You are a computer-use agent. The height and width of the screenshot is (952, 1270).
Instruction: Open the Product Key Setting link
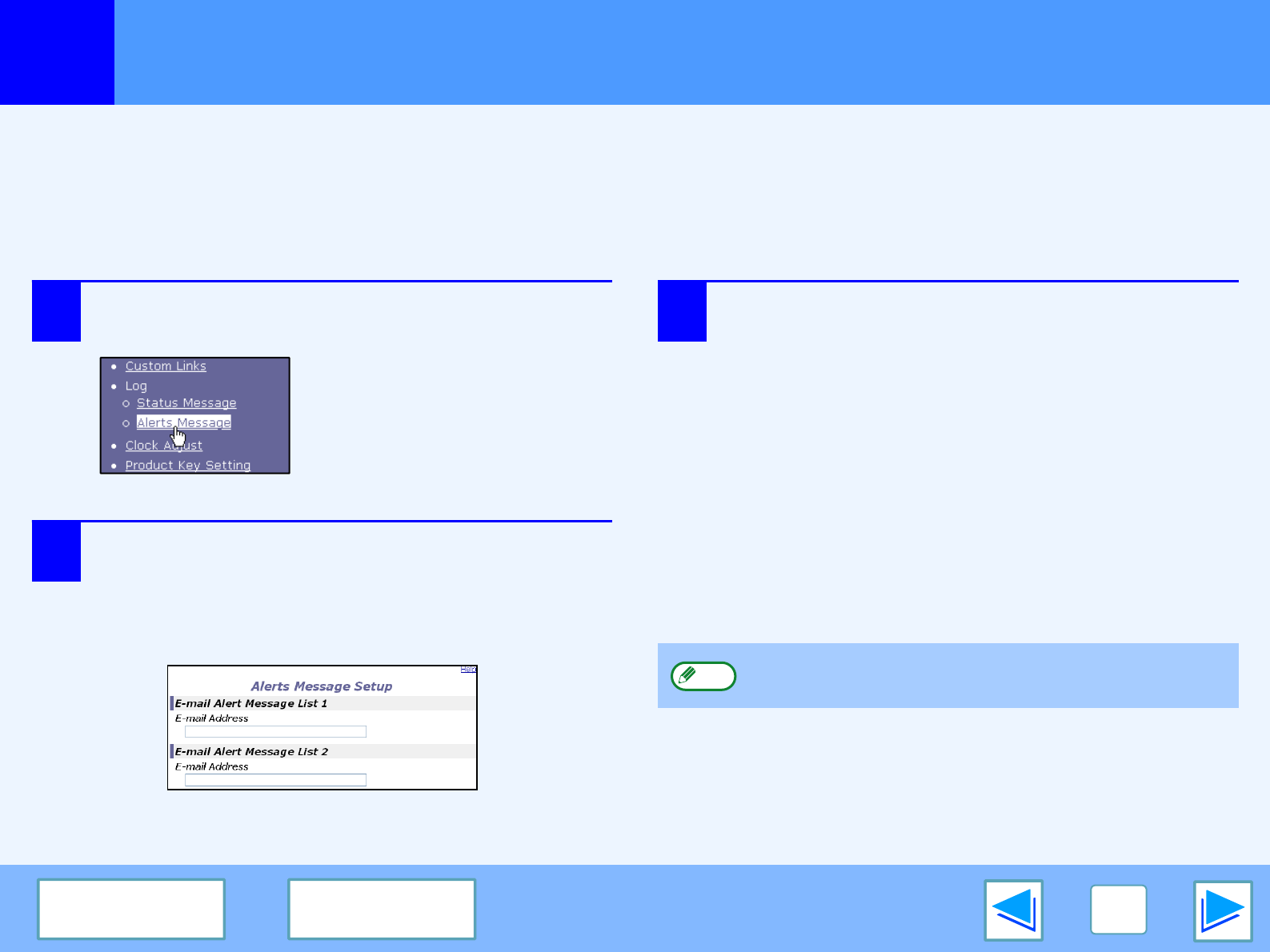click(188, 466)
